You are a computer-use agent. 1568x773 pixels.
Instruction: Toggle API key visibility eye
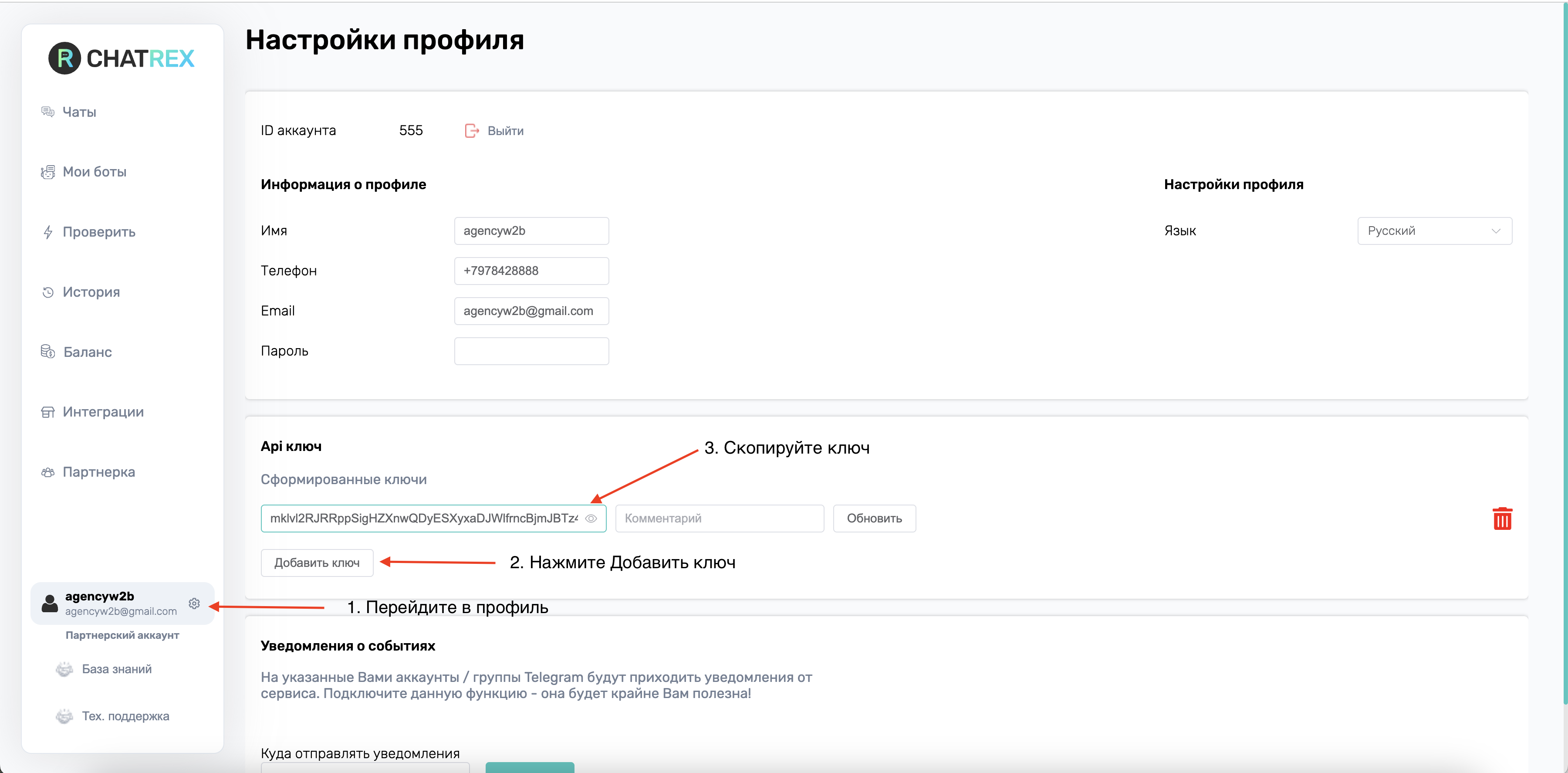pyautogui.click(x=591, y=519)
